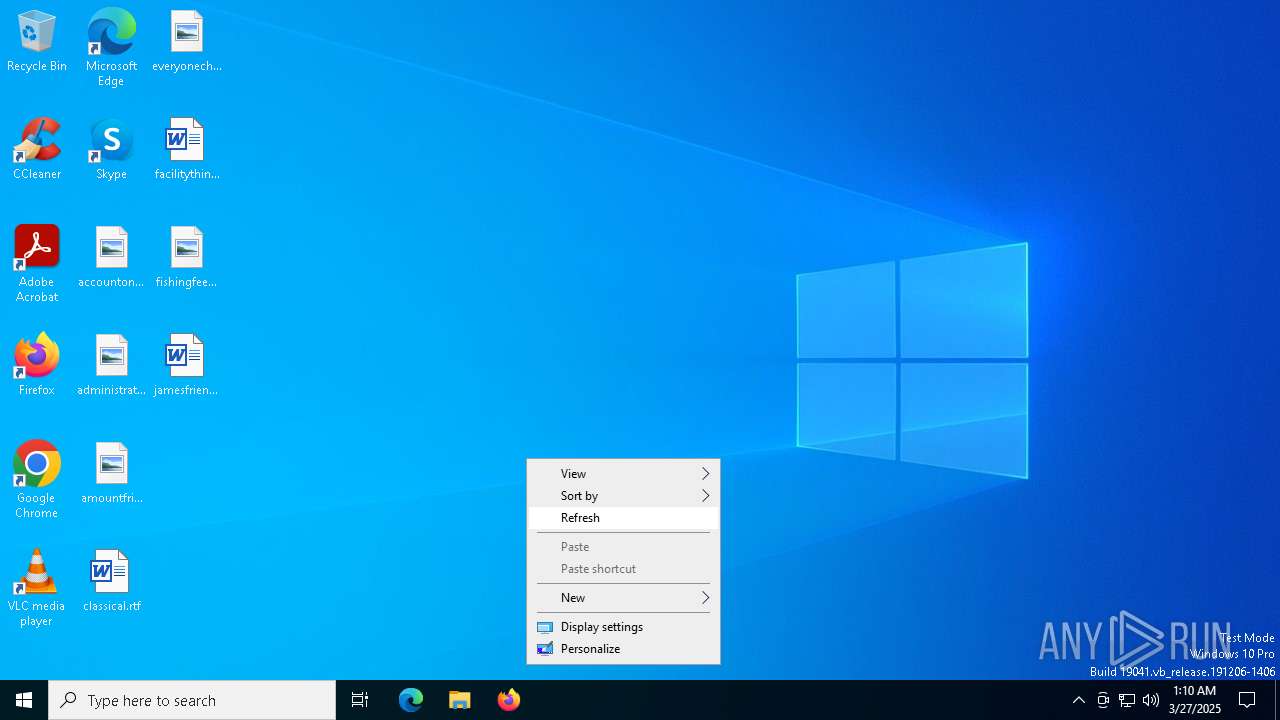Open Display settings from context menu

point(623,627)
